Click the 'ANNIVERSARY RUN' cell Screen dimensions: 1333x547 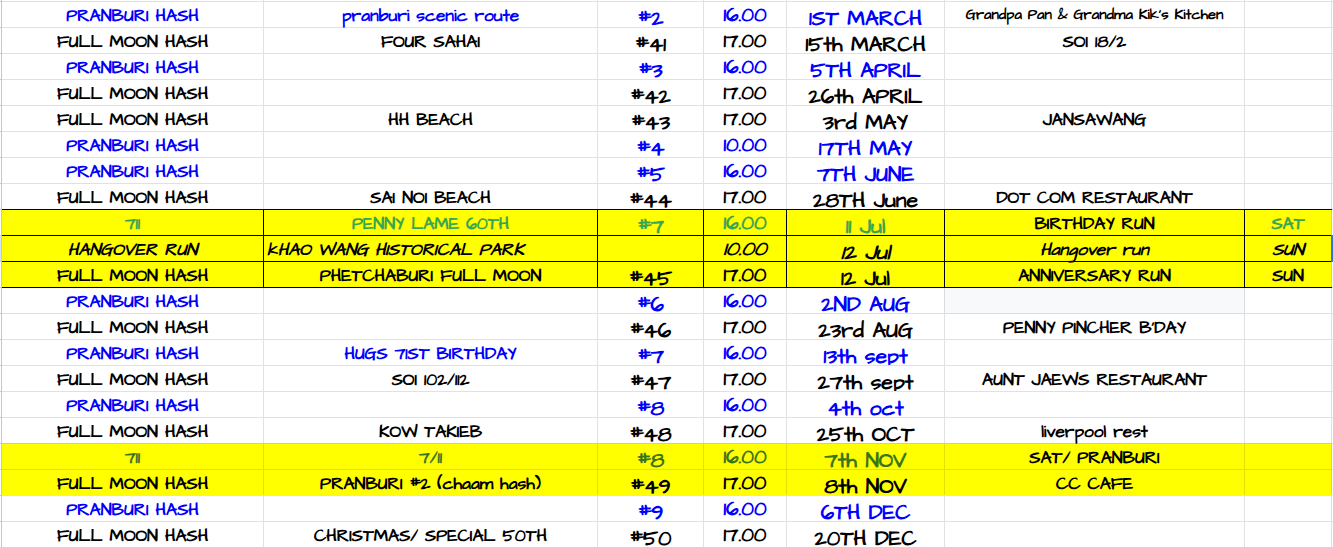pos(1094,276)
